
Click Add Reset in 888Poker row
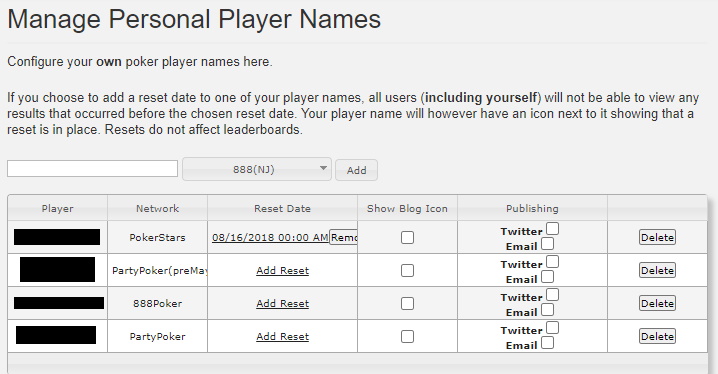click(x=283, y=304)
